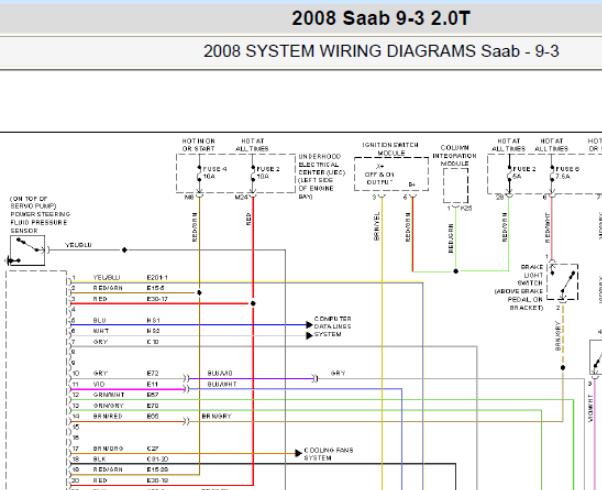Click the "BRN/RED" wire color on pin 14
The height and width of the screenshot is (490, 602).
tap(108, 416)
